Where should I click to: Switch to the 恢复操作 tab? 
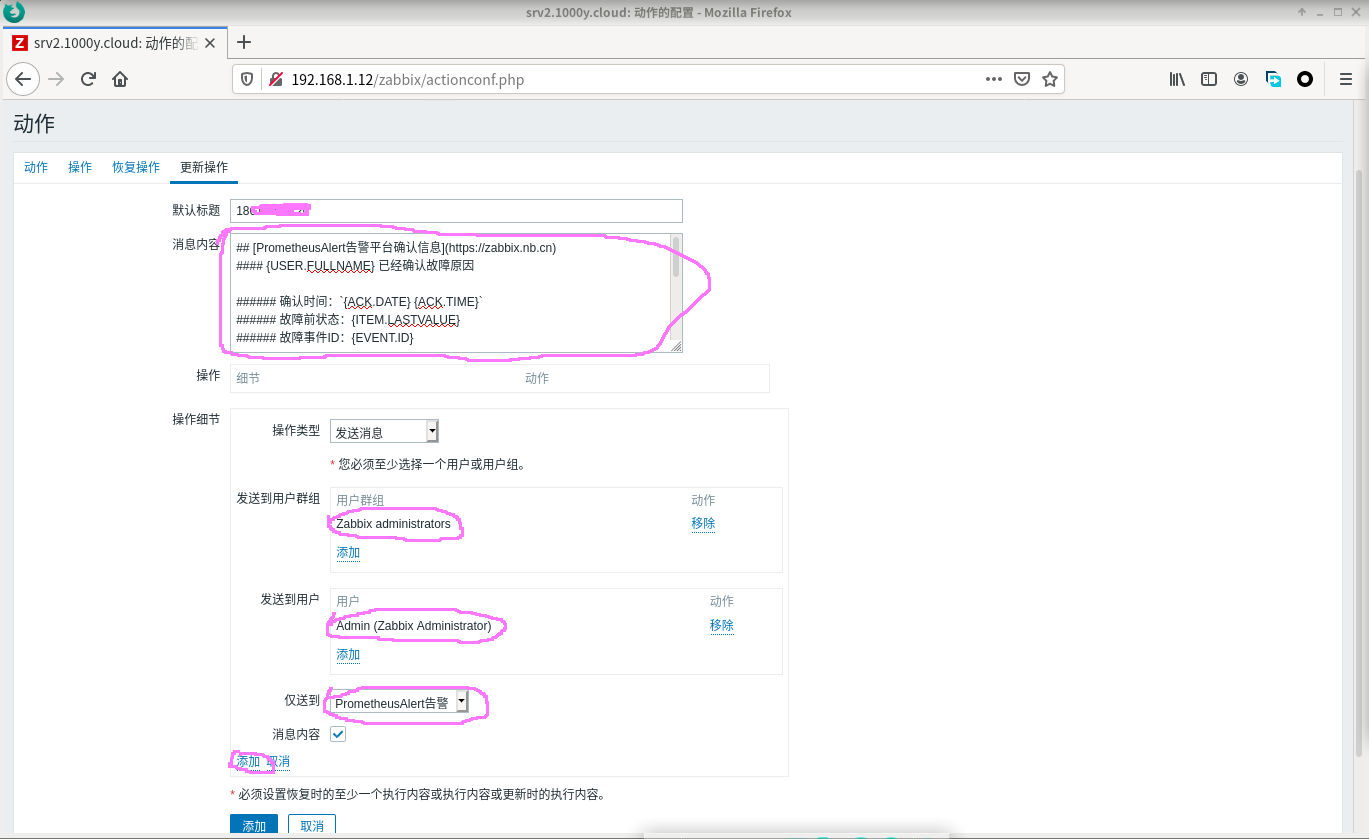point(136,167)
